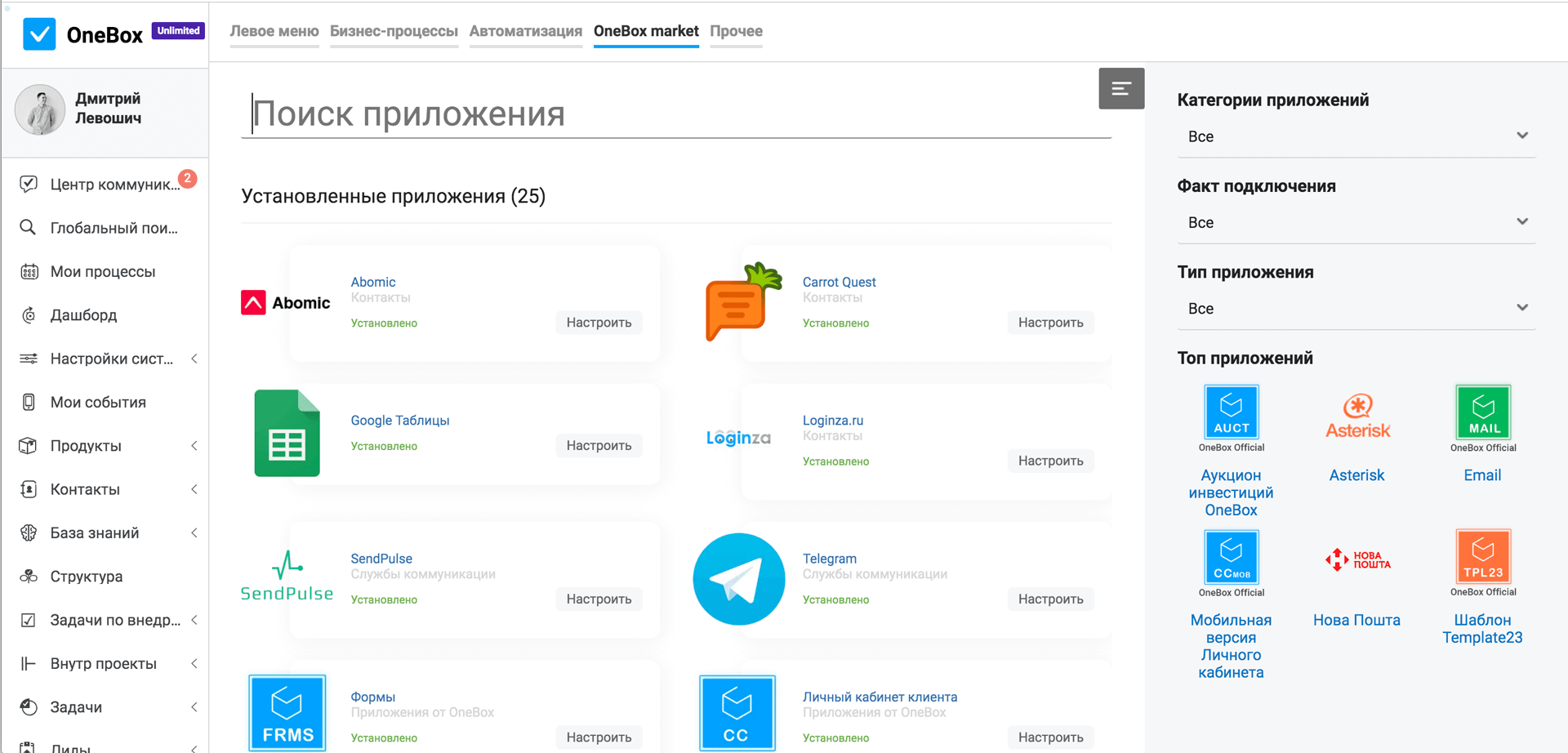Click the Products box icon
The width and height of the screenshot is (1568, 753).
click(29, 445)
